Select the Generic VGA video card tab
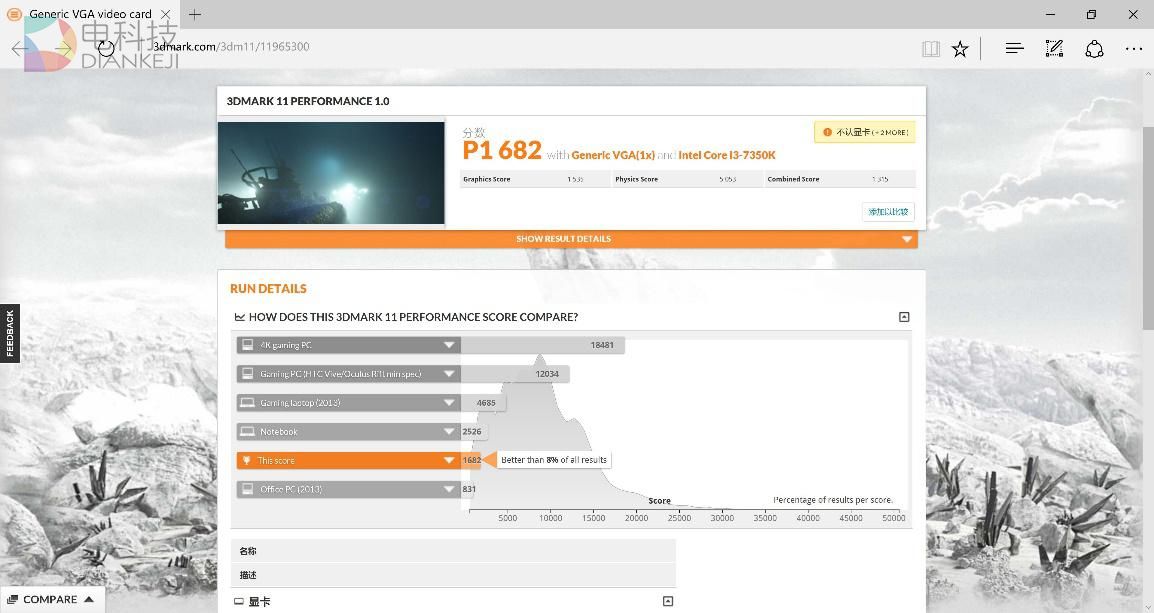The height and width of the screenshot is (613, 1154). click(x=90, y=14)
